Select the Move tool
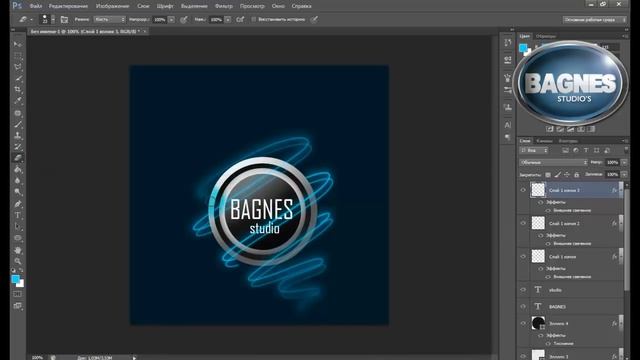Image resolution: width=640 pixels, height=360 pixels. tap(18, 44)
